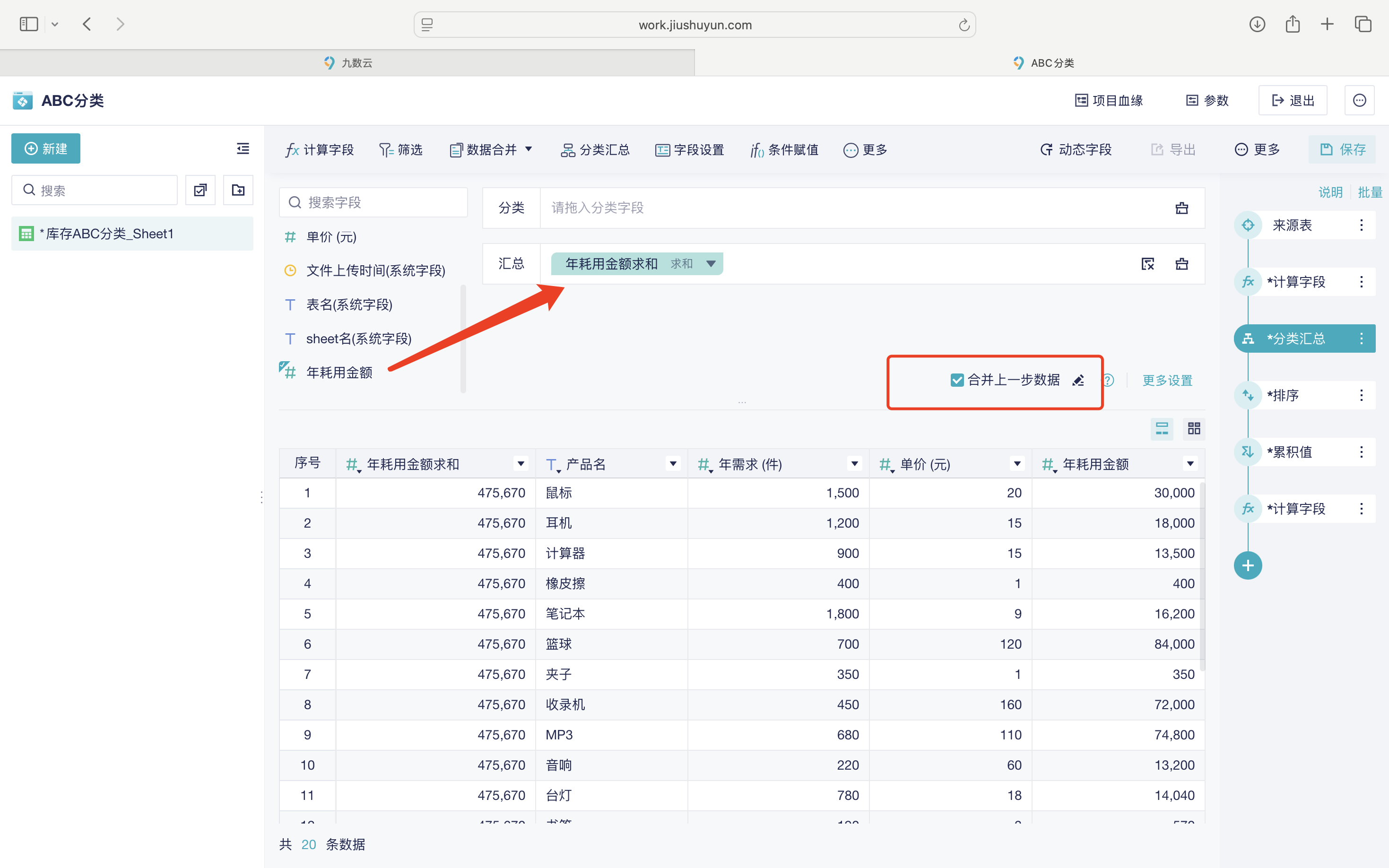The image size is (1389, 868).
Task: Click the new folder icon
Action: click(x=238, y=190)
